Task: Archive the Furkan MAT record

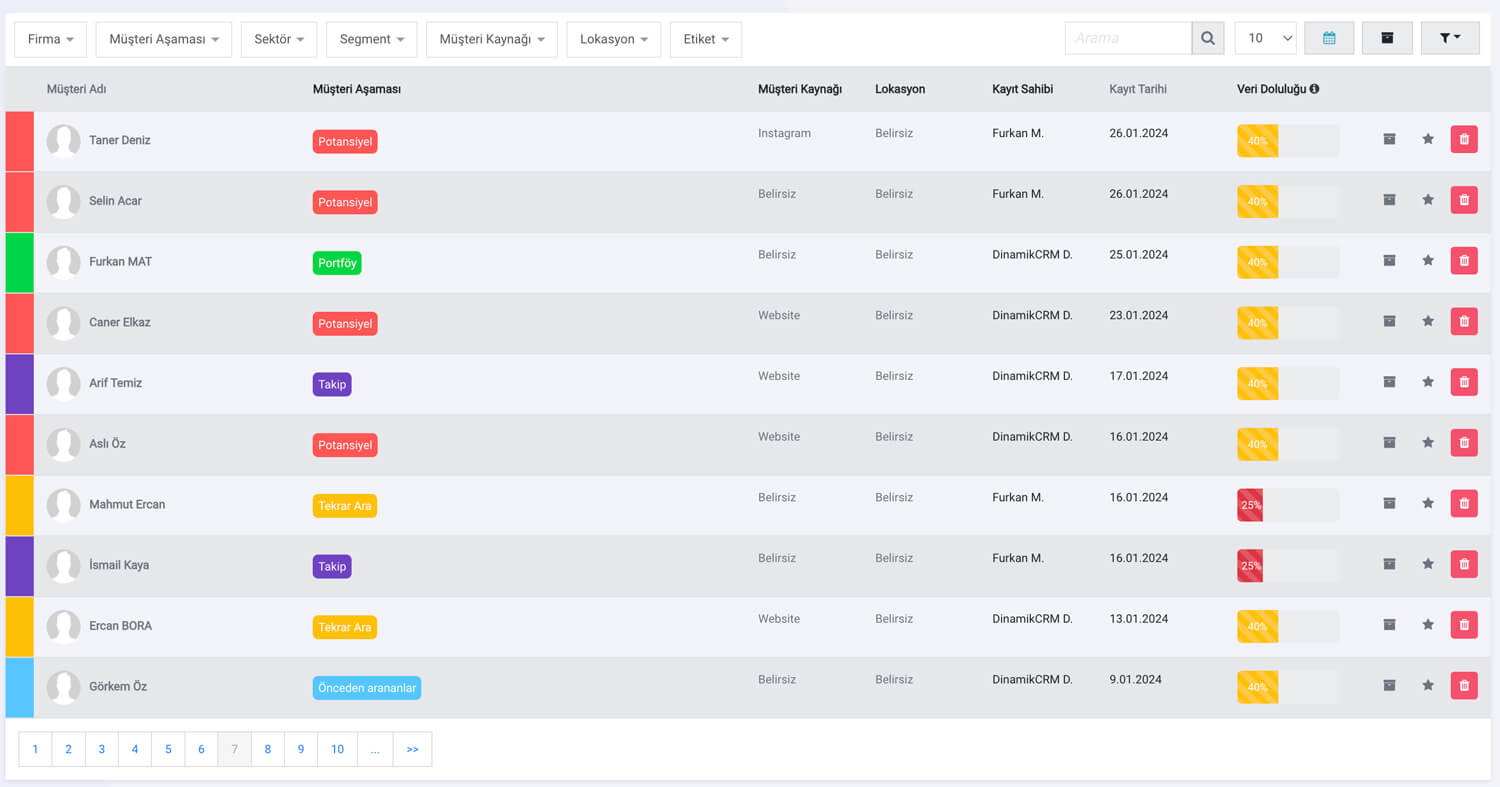Action: pos(1389,260)
